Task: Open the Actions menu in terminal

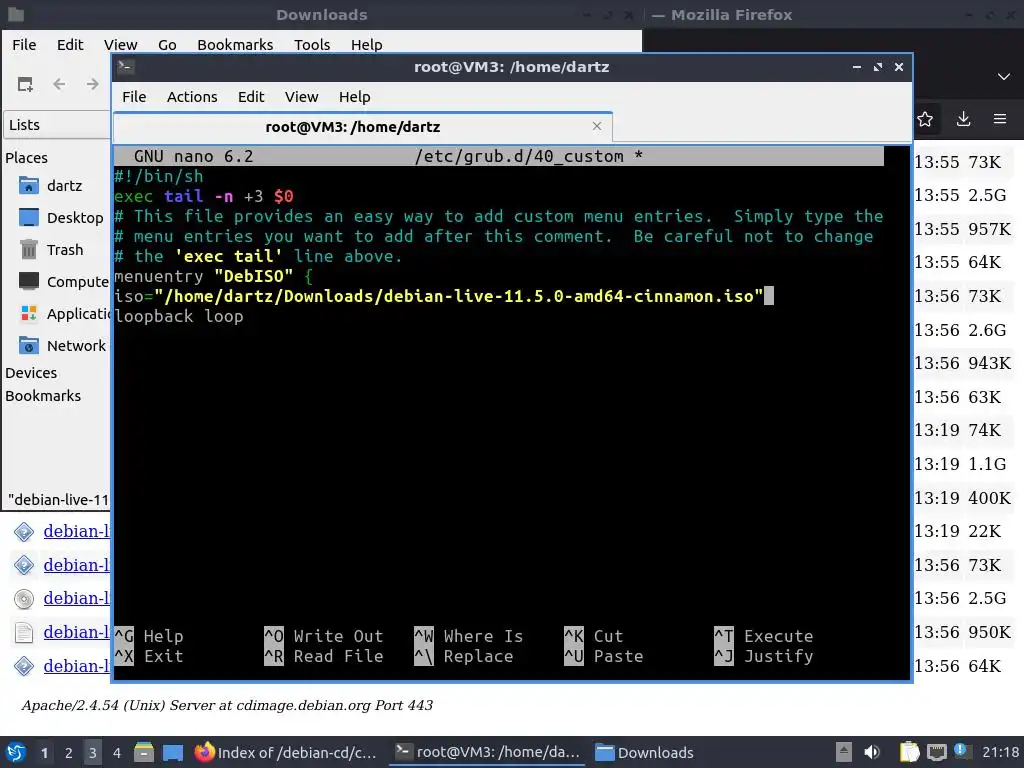Action: pos(192,97)
